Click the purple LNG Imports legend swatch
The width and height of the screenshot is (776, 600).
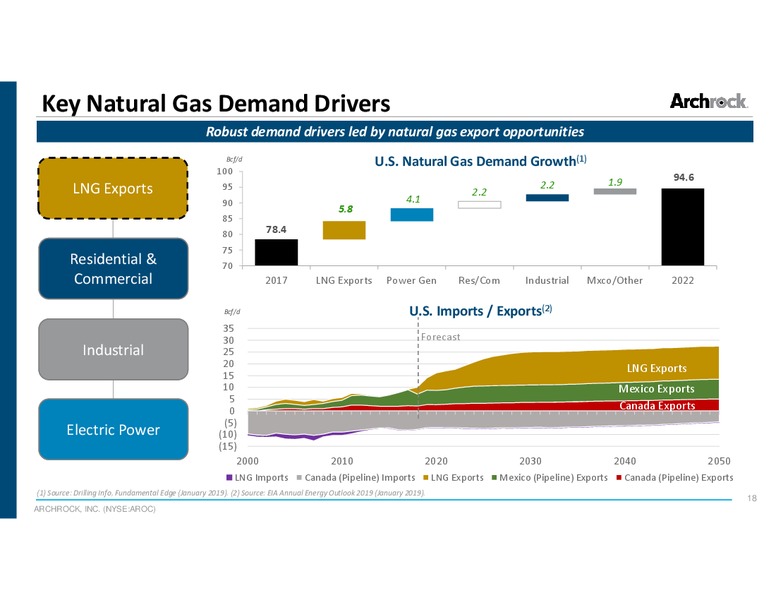229,477
